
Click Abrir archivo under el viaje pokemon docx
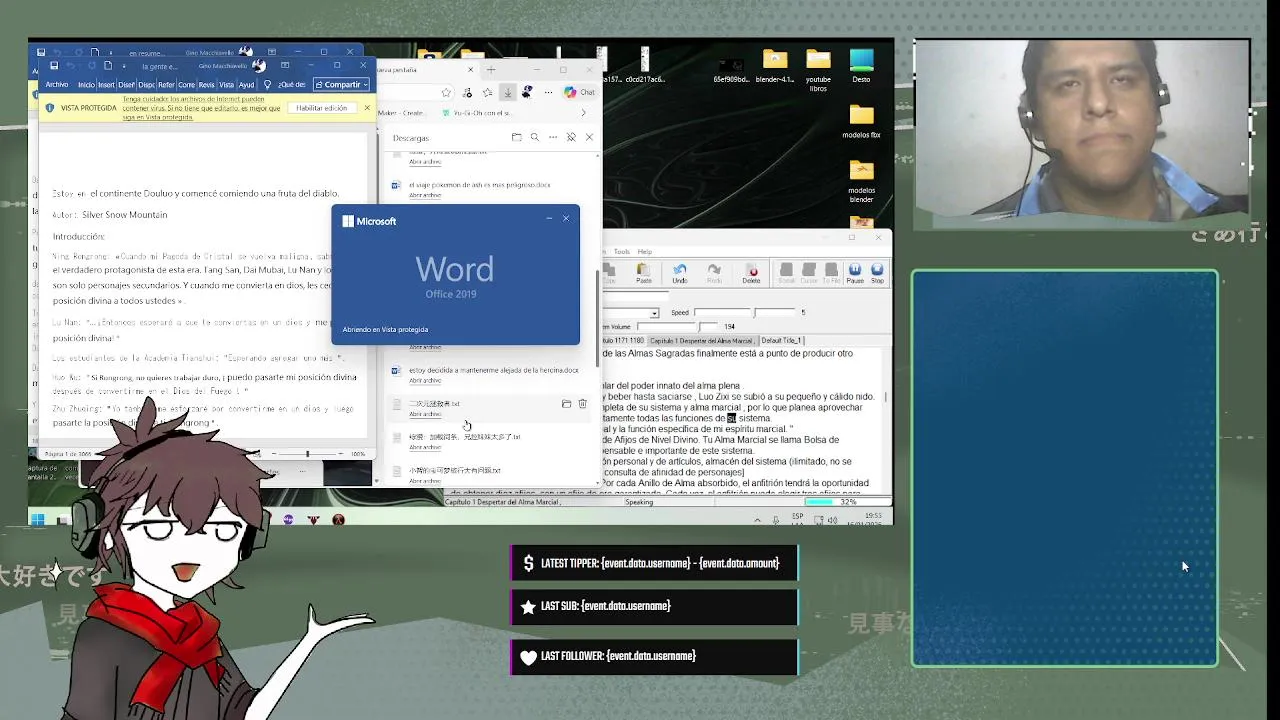pyautogui.click(x=425, y=195)
